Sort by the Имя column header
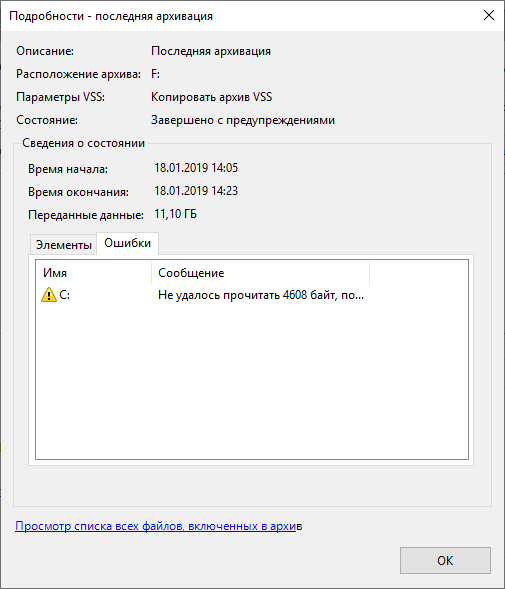505x589 pixels. point(94,273)
